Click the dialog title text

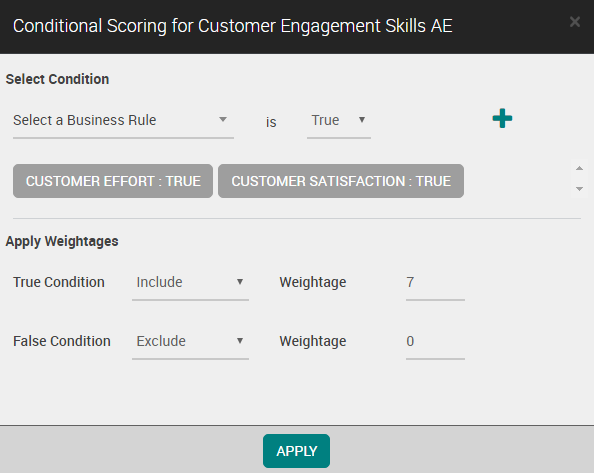(x=233, y=26)
